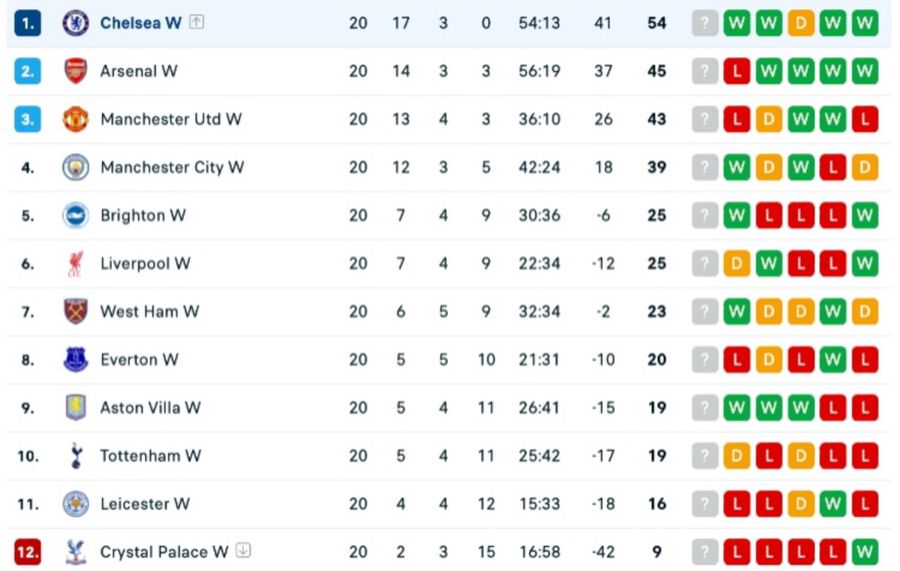
Task: Click the promotion arrow icon beside Chelsea W
Action: (x=197, y=22)
